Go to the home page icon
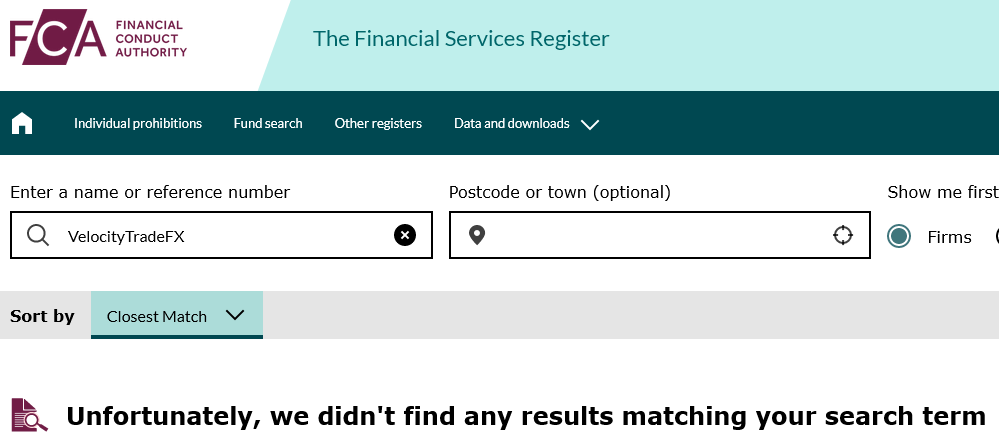The image size is (999, 440). click(x=22, y=123)
